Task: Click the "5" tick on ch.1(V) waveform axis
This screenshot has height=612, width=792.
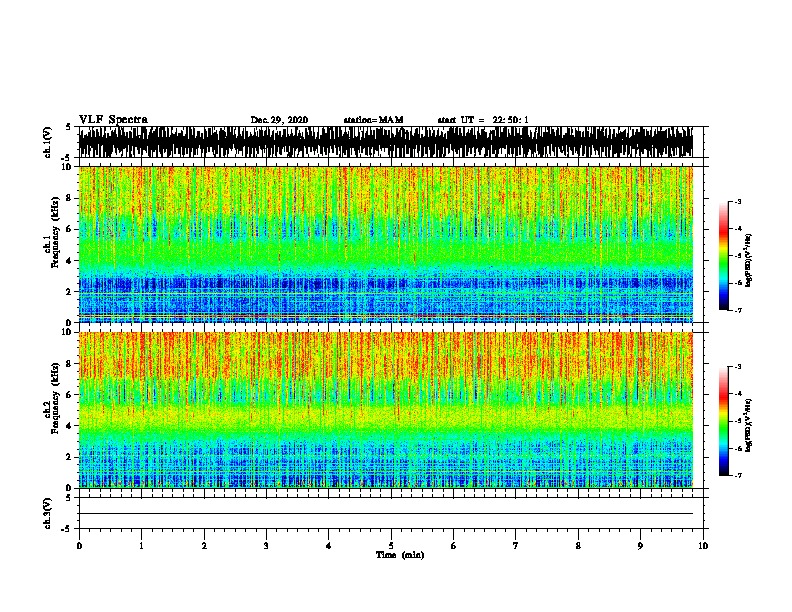Action: click(x=68, y=127)
